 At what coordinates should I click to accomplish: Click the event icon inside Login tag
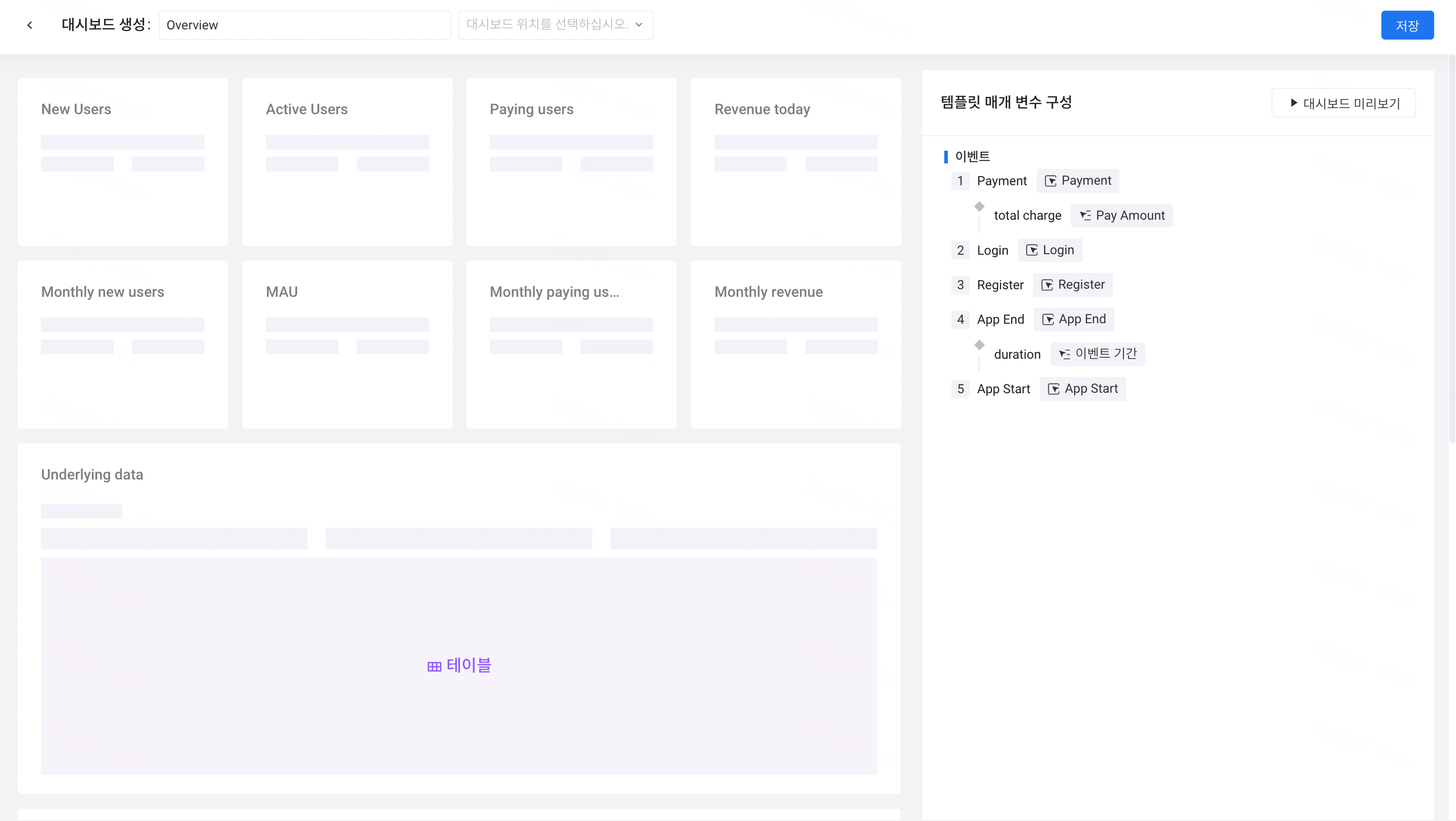pos(1032,250)
